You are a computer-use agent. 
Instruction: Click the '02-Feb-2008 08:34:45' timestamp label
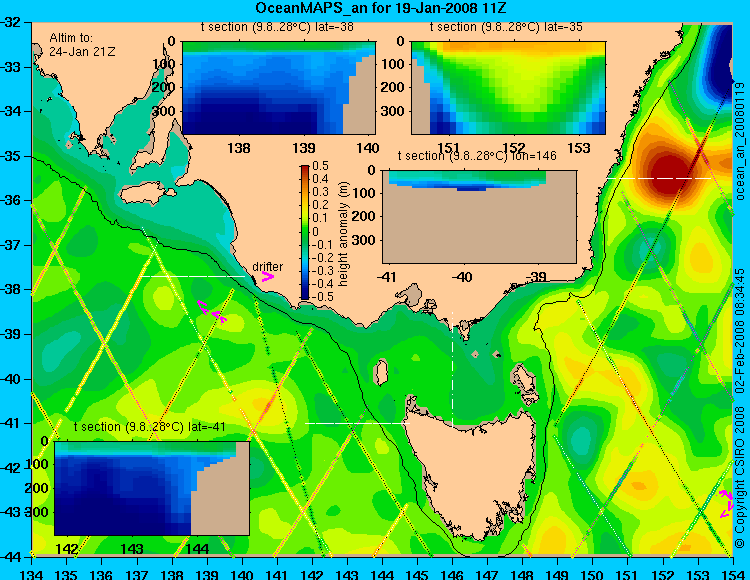[740, 331]
